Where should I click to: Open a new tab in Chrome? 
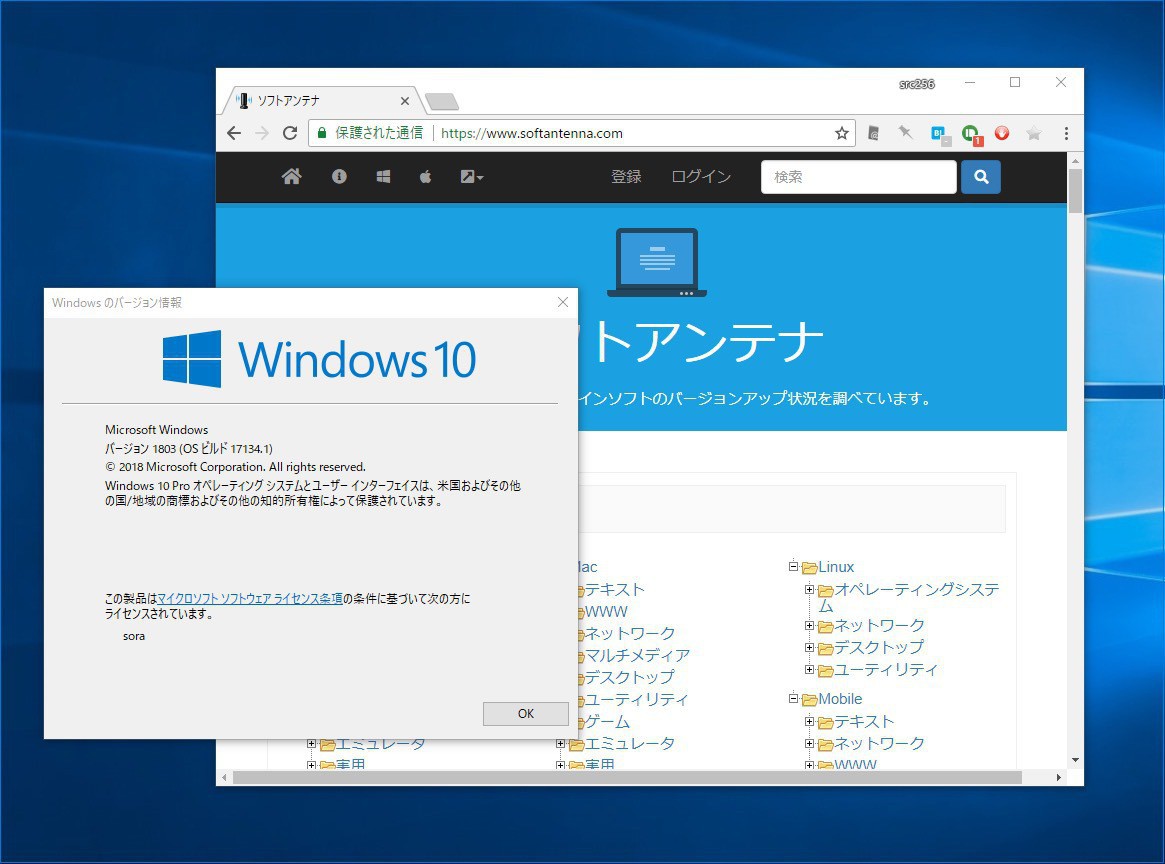tap(442, 102)
